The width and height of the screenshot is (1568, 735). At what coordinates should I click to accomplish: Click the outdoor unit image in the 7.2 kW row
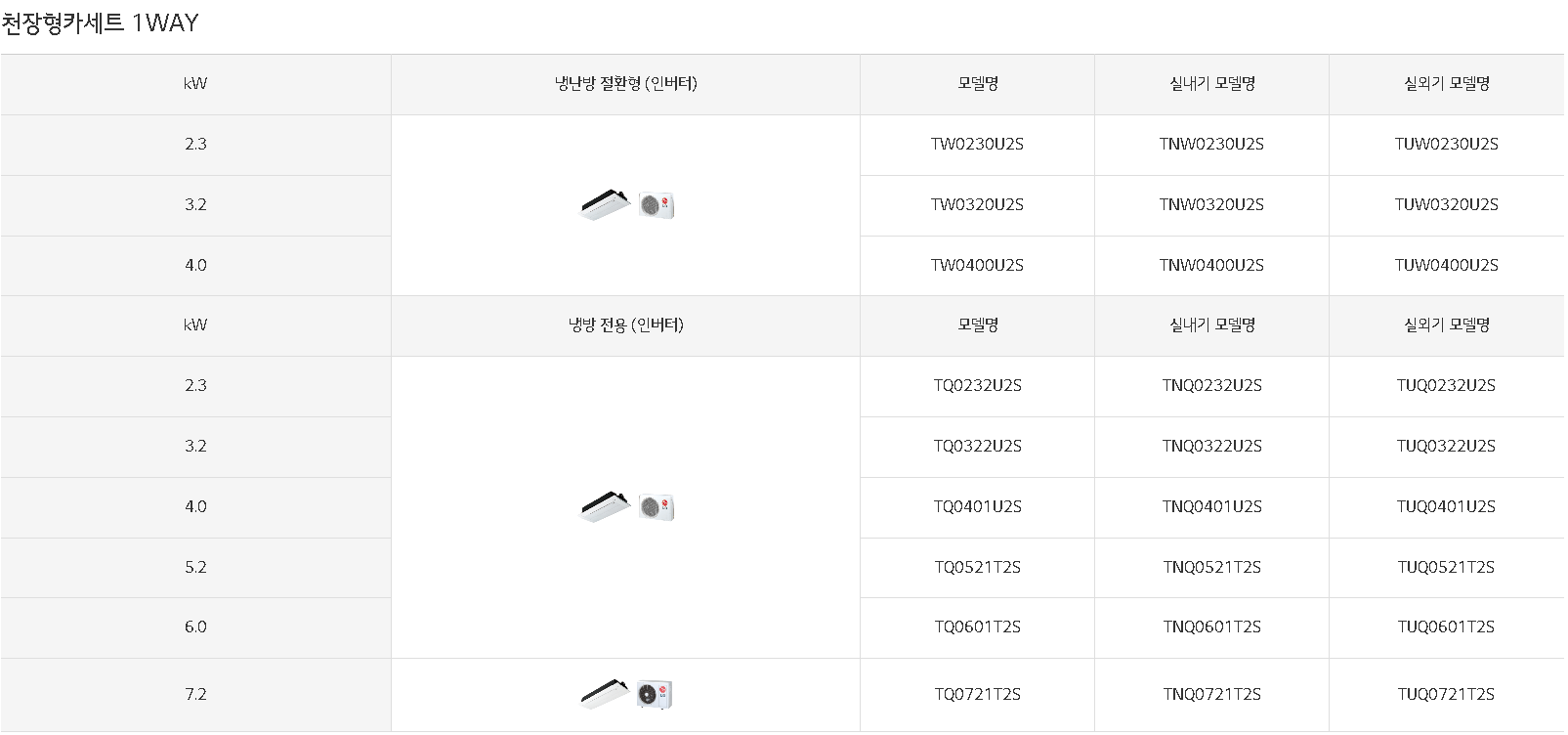tap(655, 695)
